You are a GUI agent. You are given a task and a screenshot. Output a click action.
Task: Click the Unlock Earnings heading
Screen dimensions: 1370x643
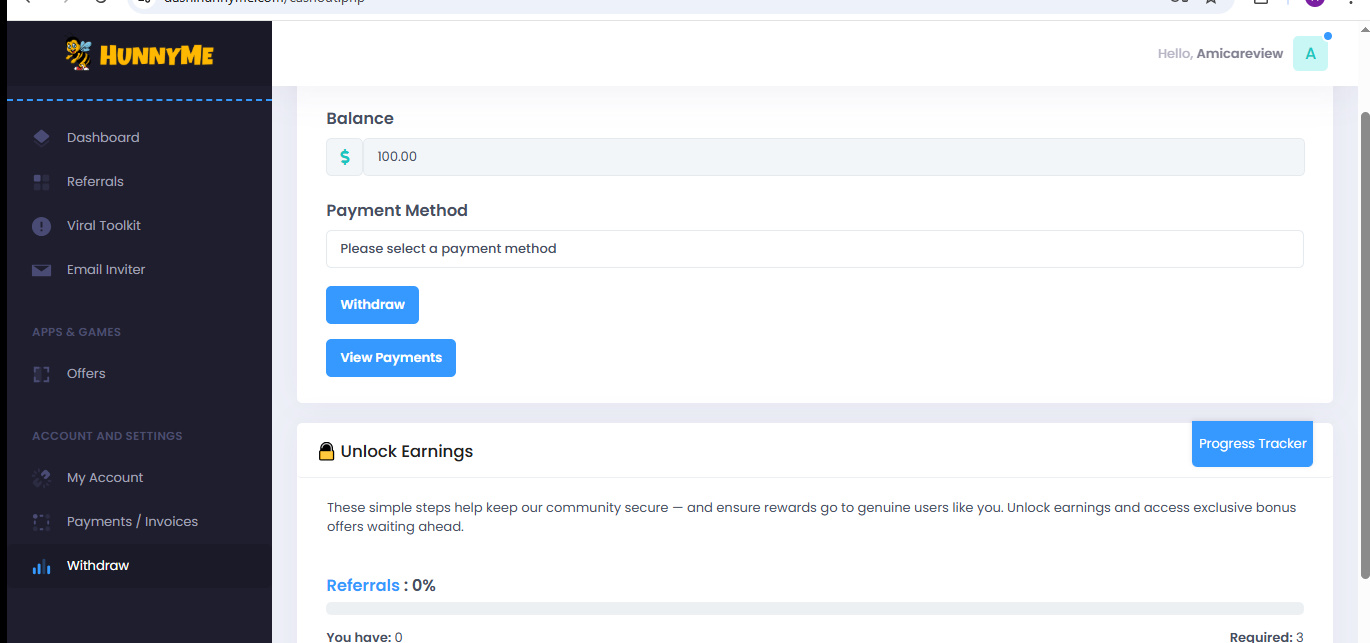(407, 451)
